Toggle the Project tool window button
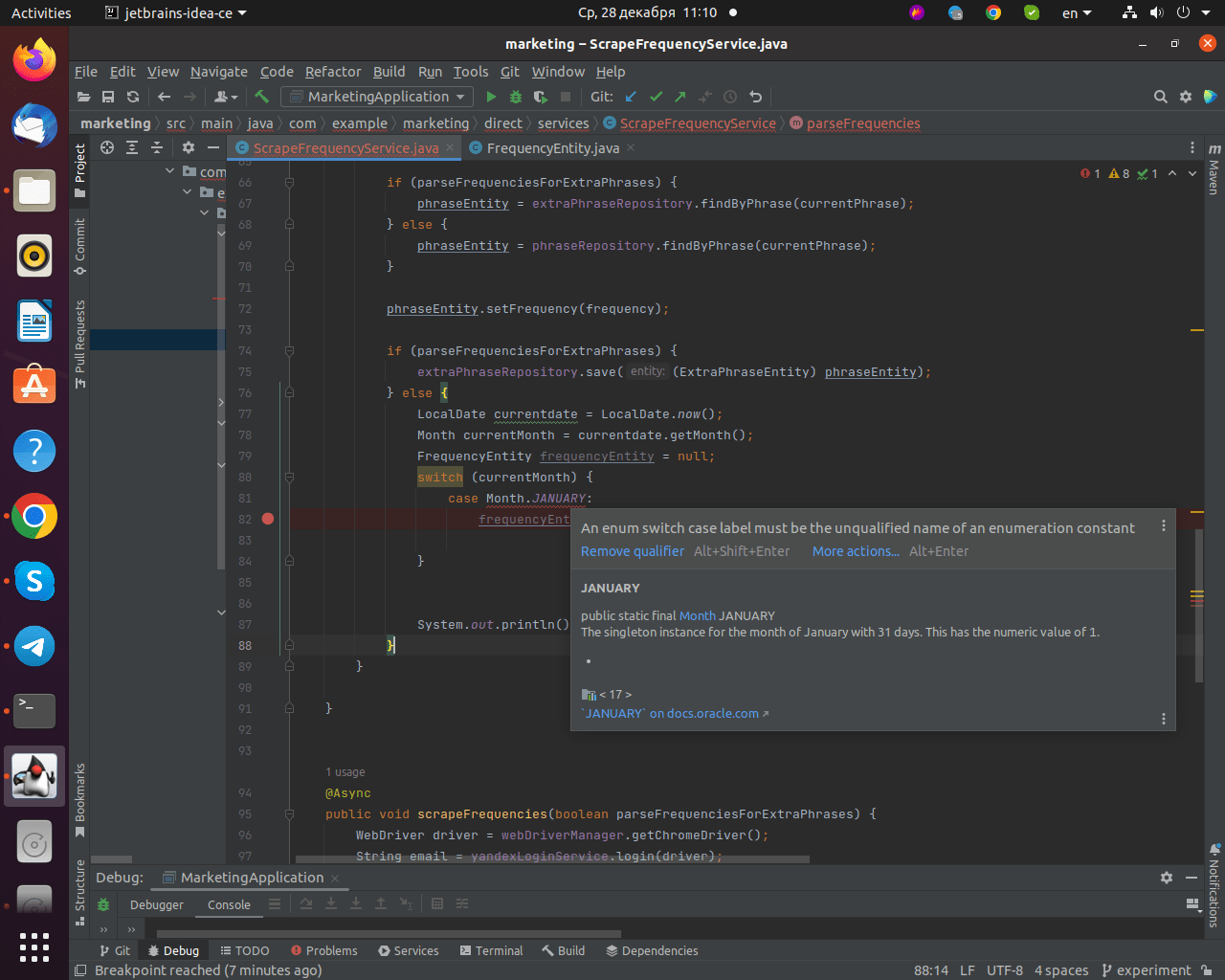1225x980 pixels. (80, 171)
